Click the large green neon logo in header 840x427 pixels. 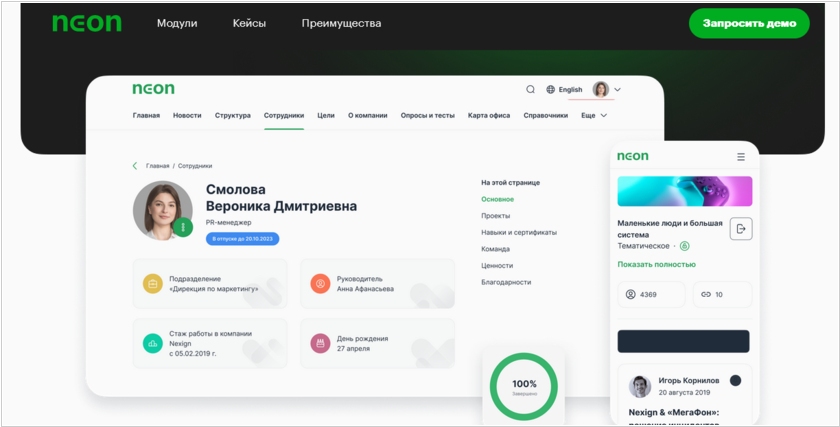click(x=87, y=23)
